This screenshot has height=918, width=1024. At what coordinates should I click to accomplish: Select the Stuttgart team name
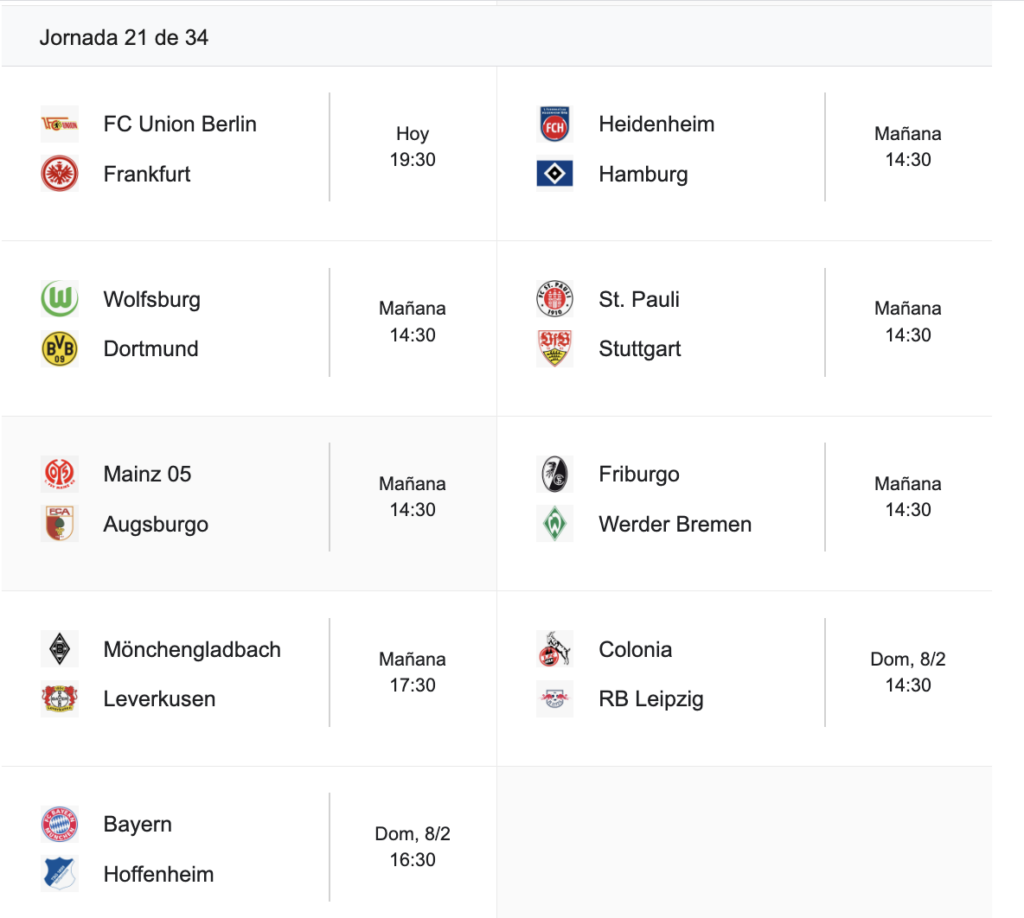(640, 349)
